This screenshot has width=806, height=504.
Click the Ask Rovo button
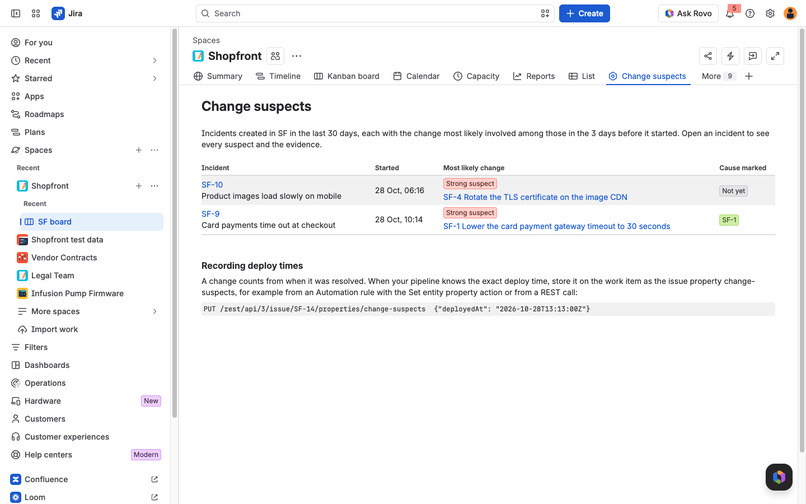click(x=688, y=13)
